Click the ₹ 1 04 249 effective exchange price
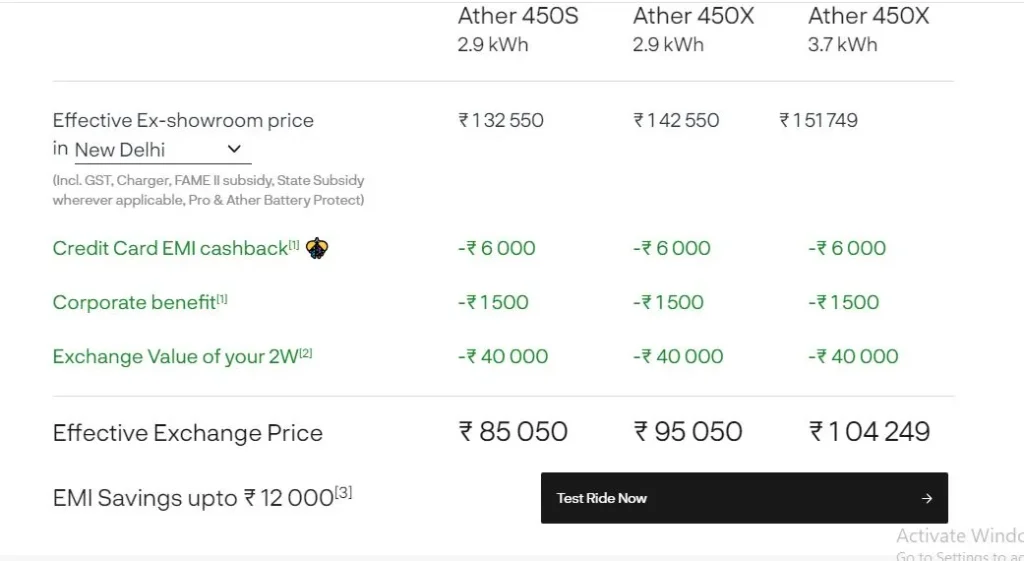Viewport: 1024px width, 561px height. [x=870, y=432]
